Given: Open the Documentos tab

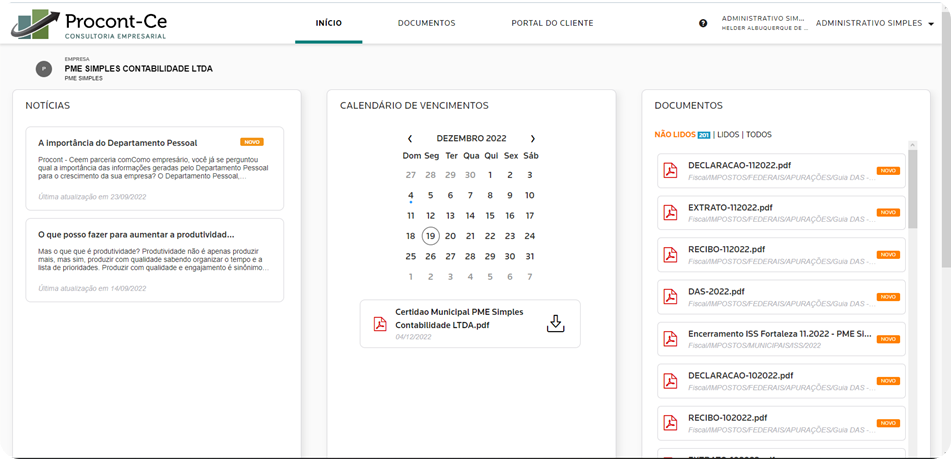Looking at the screenshot, I should (x=426, y=23).
